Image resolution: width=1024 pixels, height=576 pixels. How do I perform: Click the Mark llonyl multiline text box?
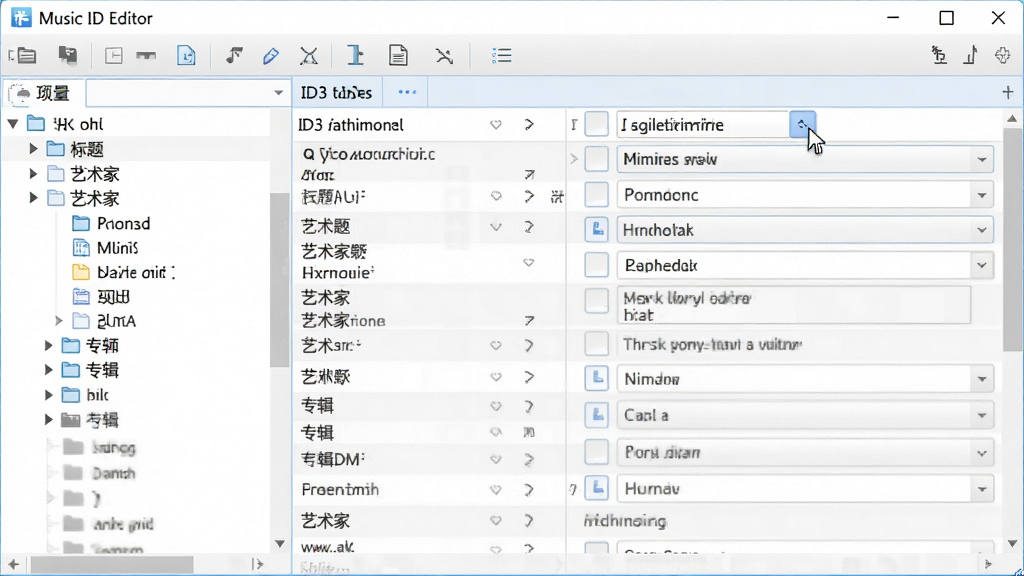pos(793,305)
